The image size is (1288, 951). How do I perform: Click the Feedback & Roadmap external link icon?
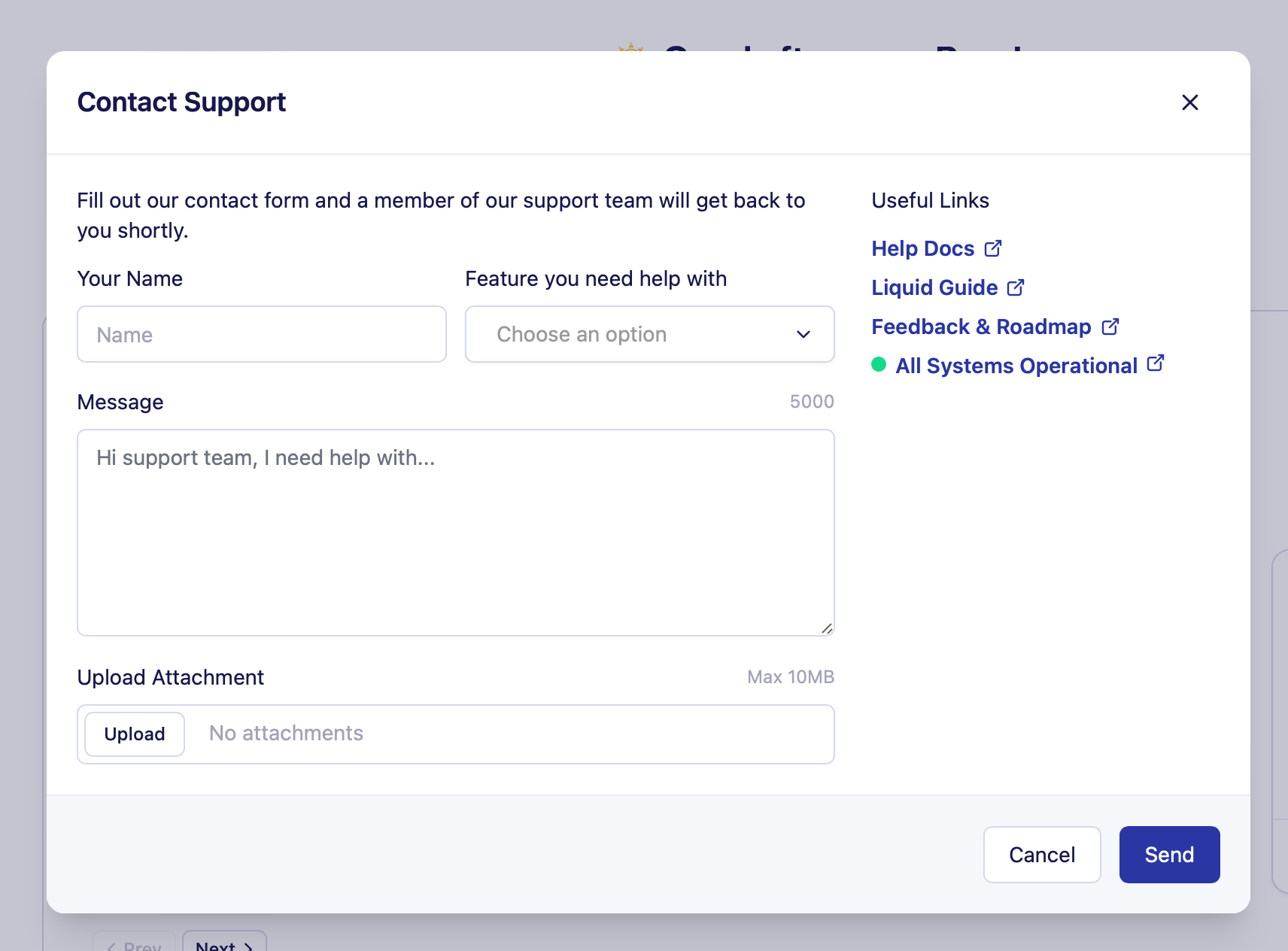point(1110,327)
